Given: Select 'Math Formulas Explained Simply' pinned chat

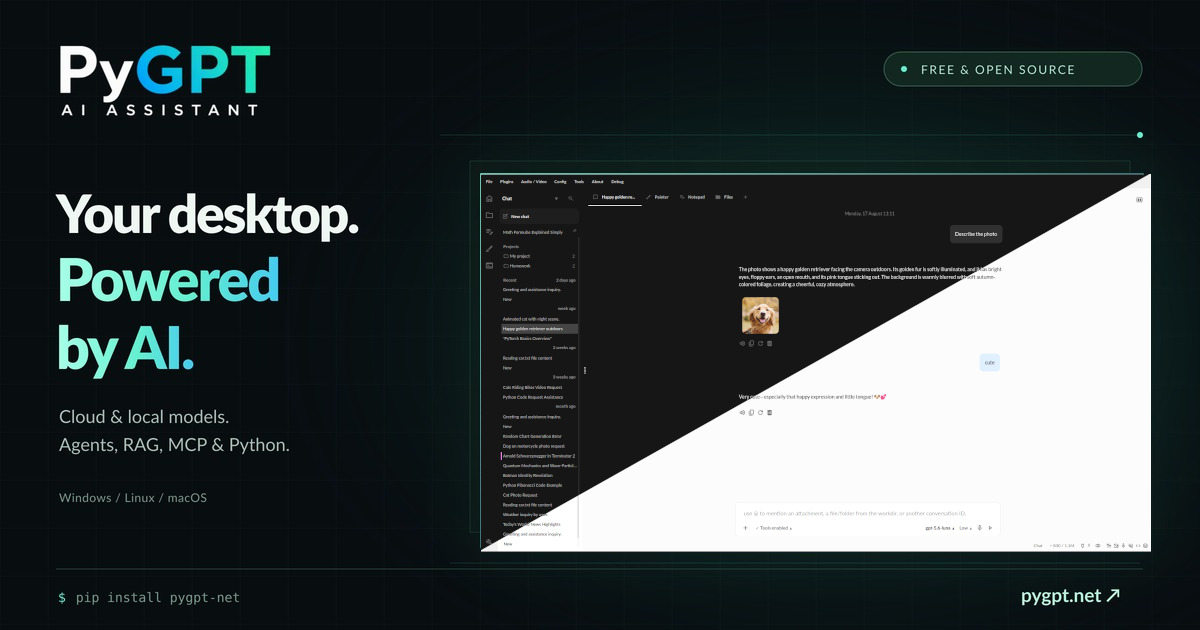Looking at the screenshot, I should point(534,232).
